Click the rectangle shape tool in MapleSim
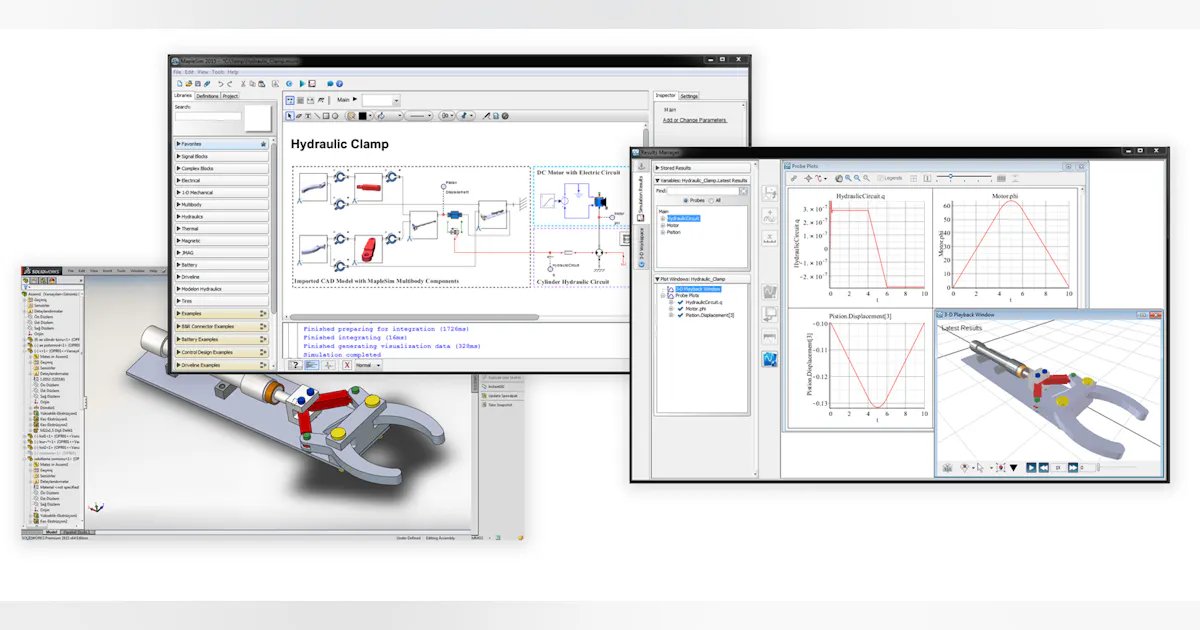Screen dimensions: 1200x630 (x=326, y=116)
